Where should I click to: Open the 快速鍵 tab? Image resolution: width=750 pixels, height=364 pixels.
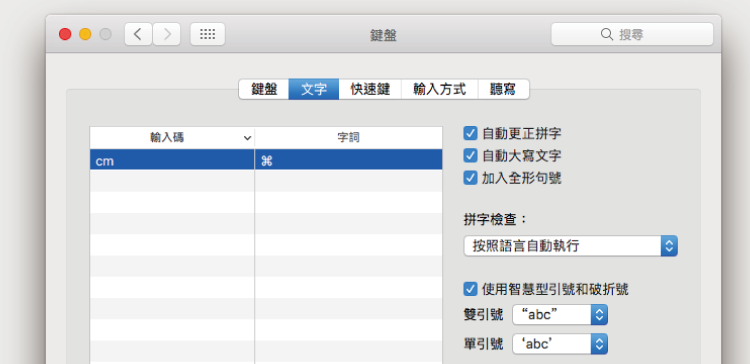[370, 89]
